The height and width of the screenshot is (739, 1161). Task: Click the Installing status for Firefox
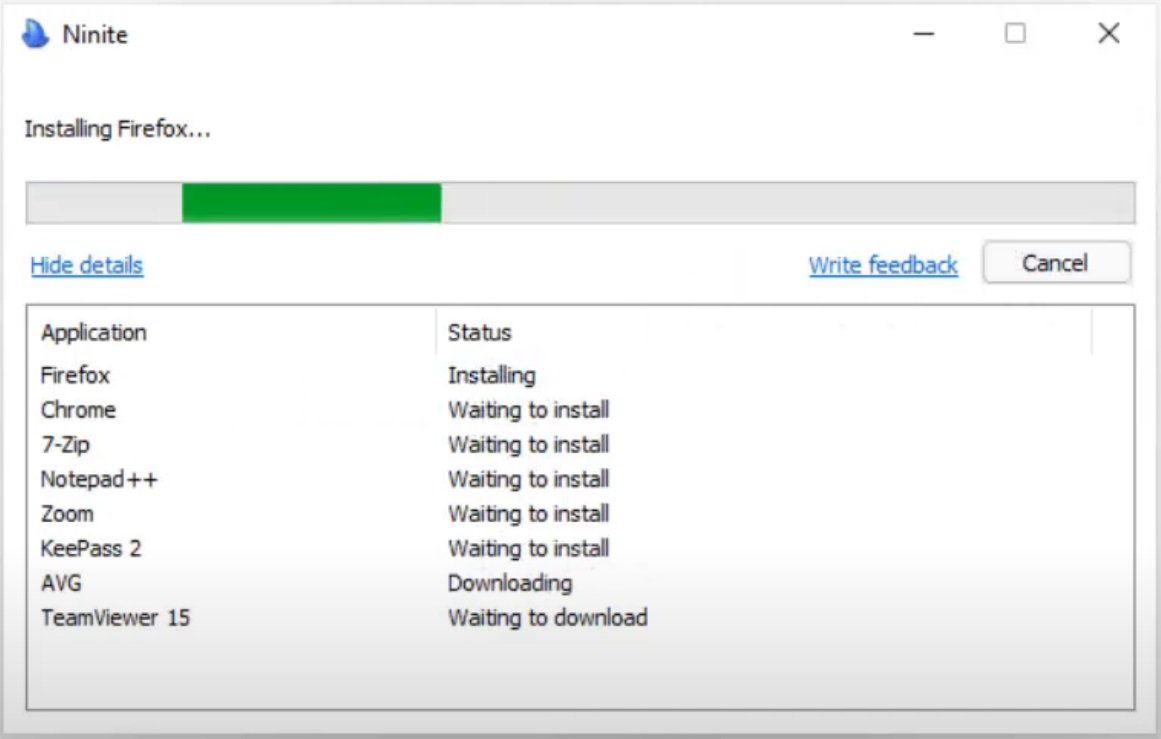[492, 376]
